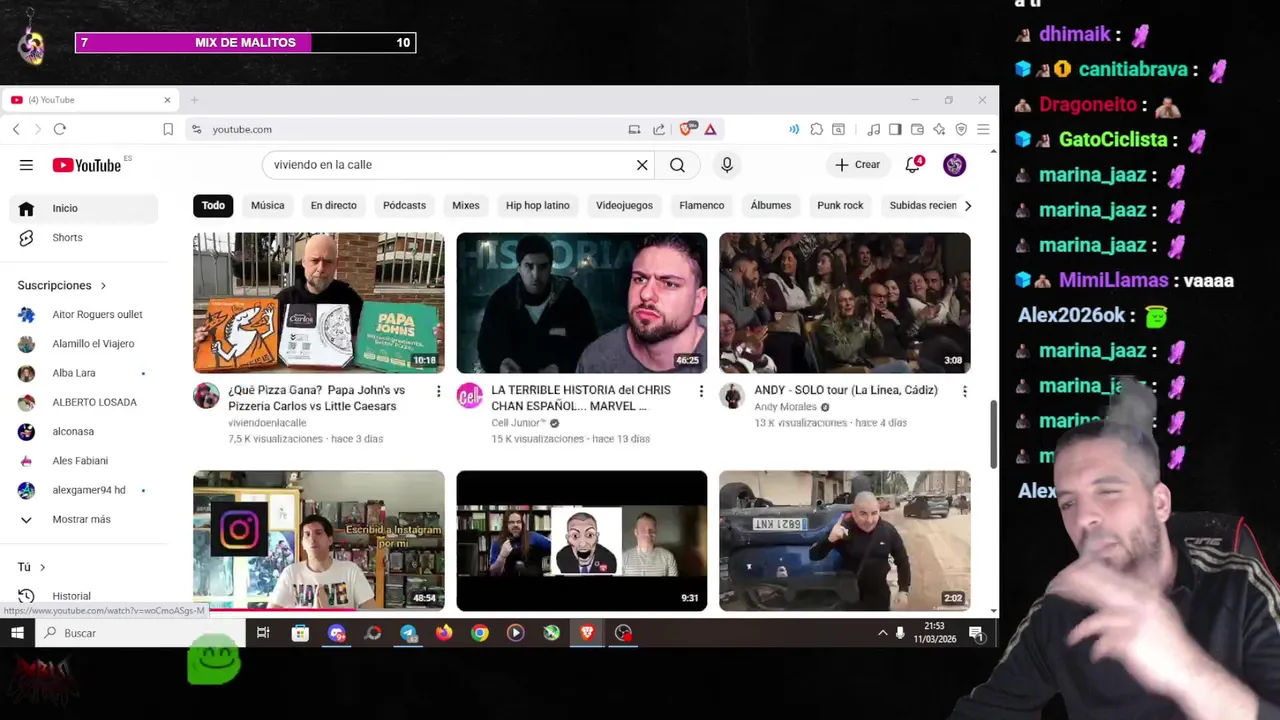
Task: Play the Papa John's pizza video thumbnail
Action: pyautogui.click(x=318, y=303)
